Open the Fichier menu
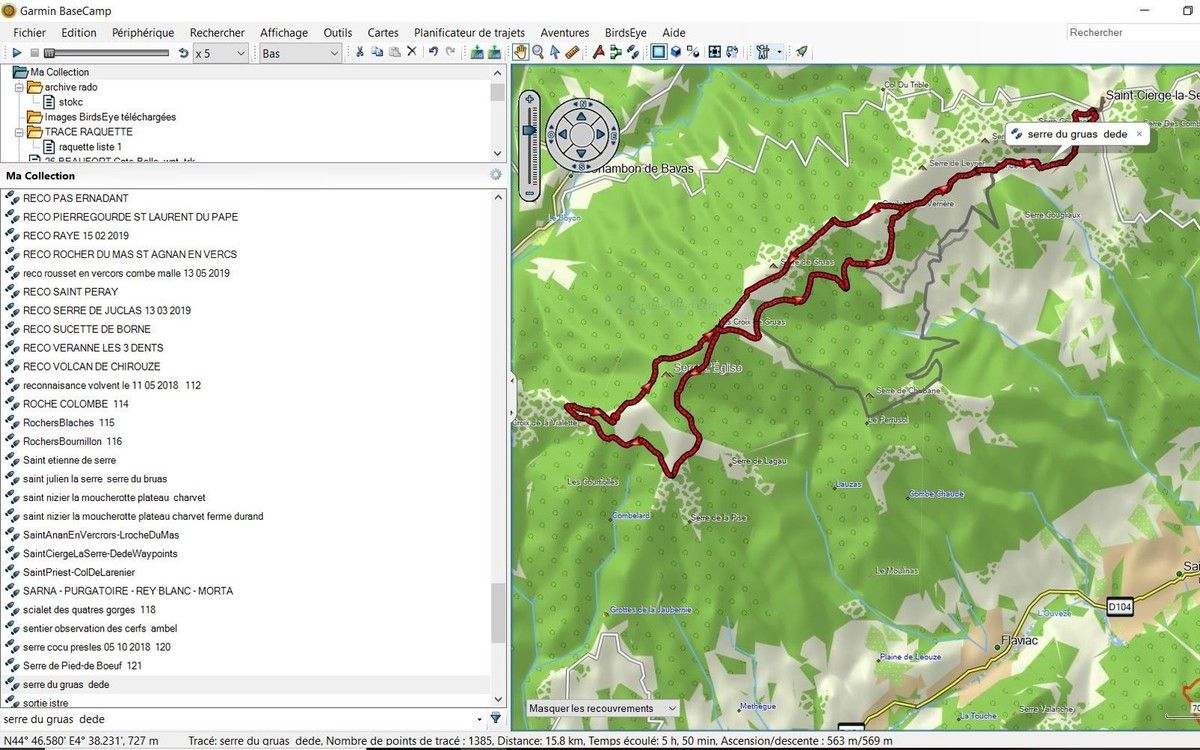This screenshot has height=750, width=1200. [x=30, y=33]
